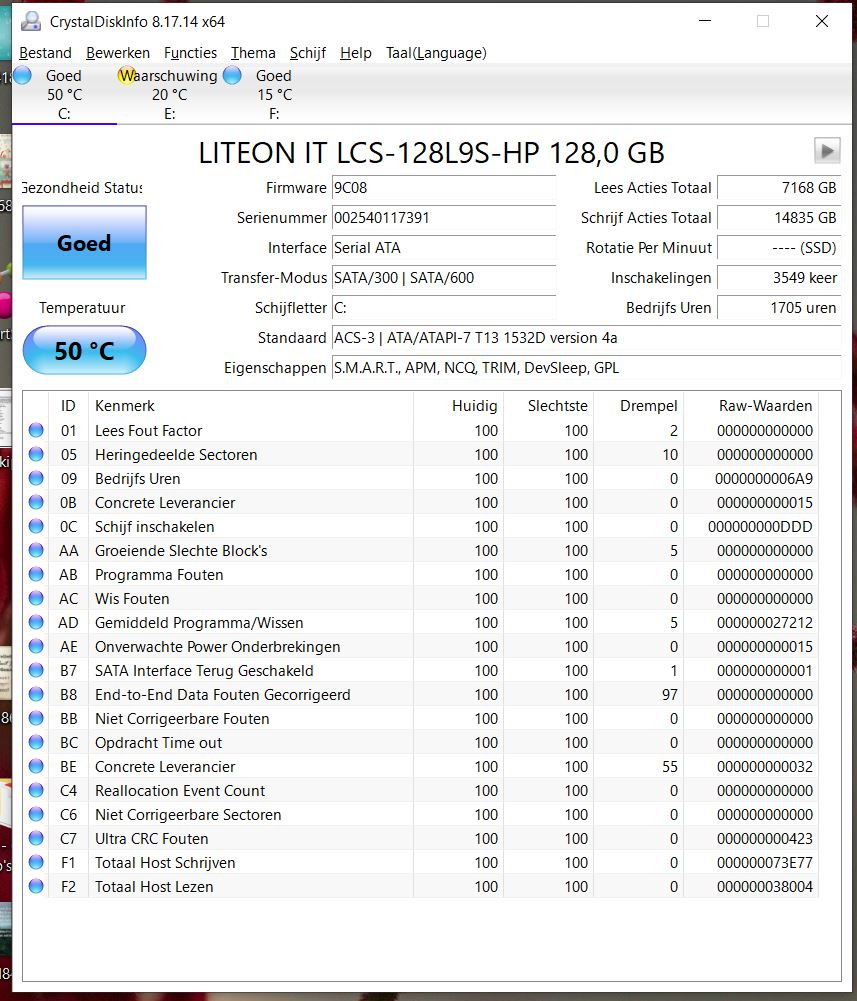Viewport: 857px width, 1001px height.
Task: Click the Inschakelingen 3549 keer value
Action: (779, 278)
